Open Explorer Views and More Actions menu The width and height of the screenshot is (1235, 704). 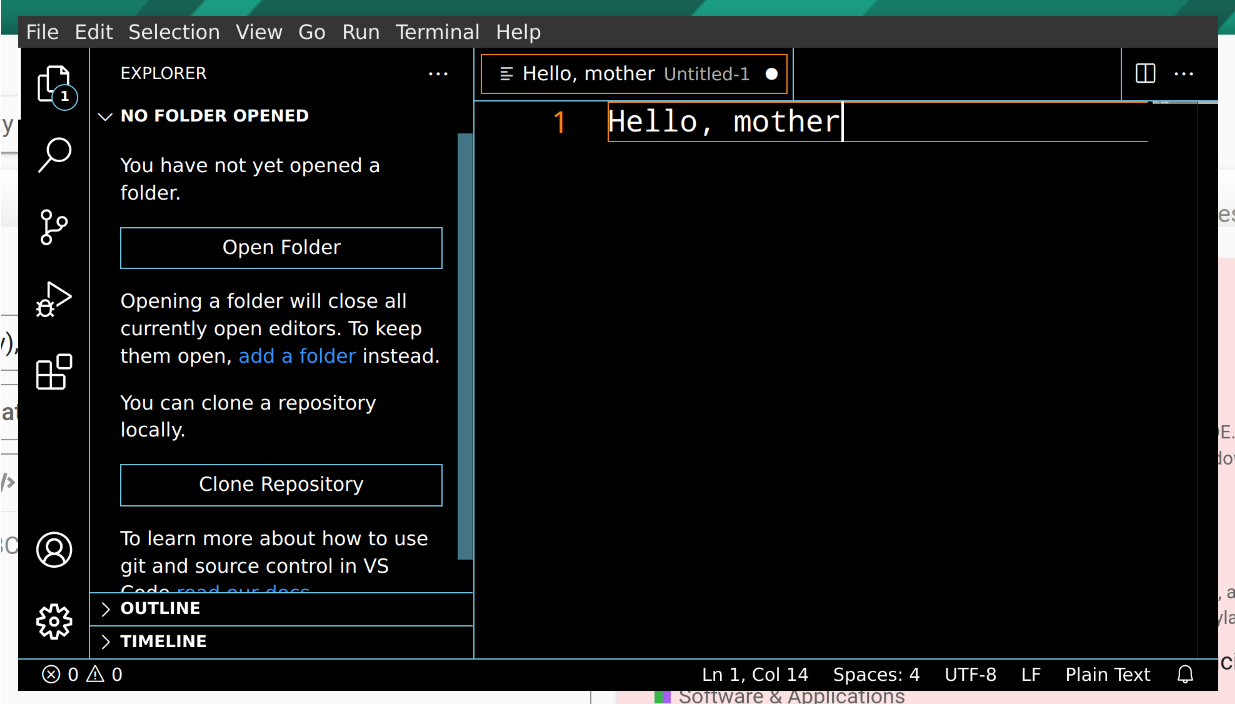438,74
